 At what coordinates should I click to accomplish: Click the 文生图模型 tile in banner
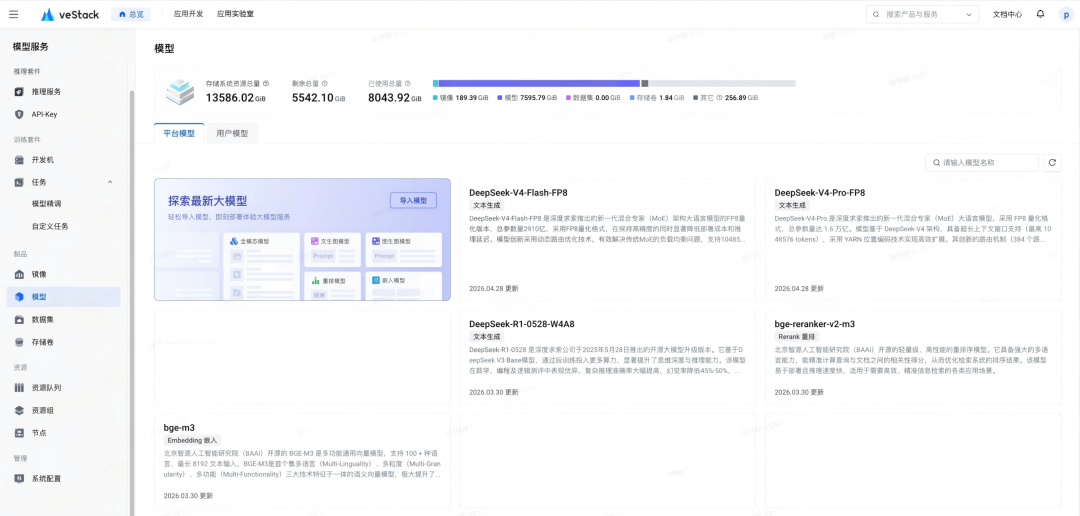pyautogui.click(x=332, y=249)
